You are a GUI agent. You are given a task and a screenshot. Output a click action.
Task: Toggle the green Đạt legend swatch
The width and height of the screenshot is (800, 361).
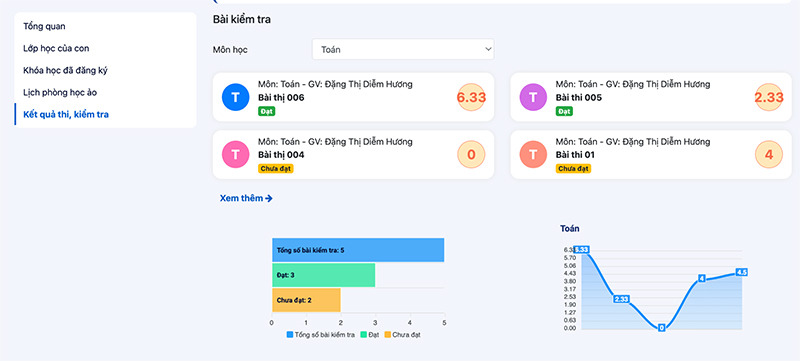(363, 335)
